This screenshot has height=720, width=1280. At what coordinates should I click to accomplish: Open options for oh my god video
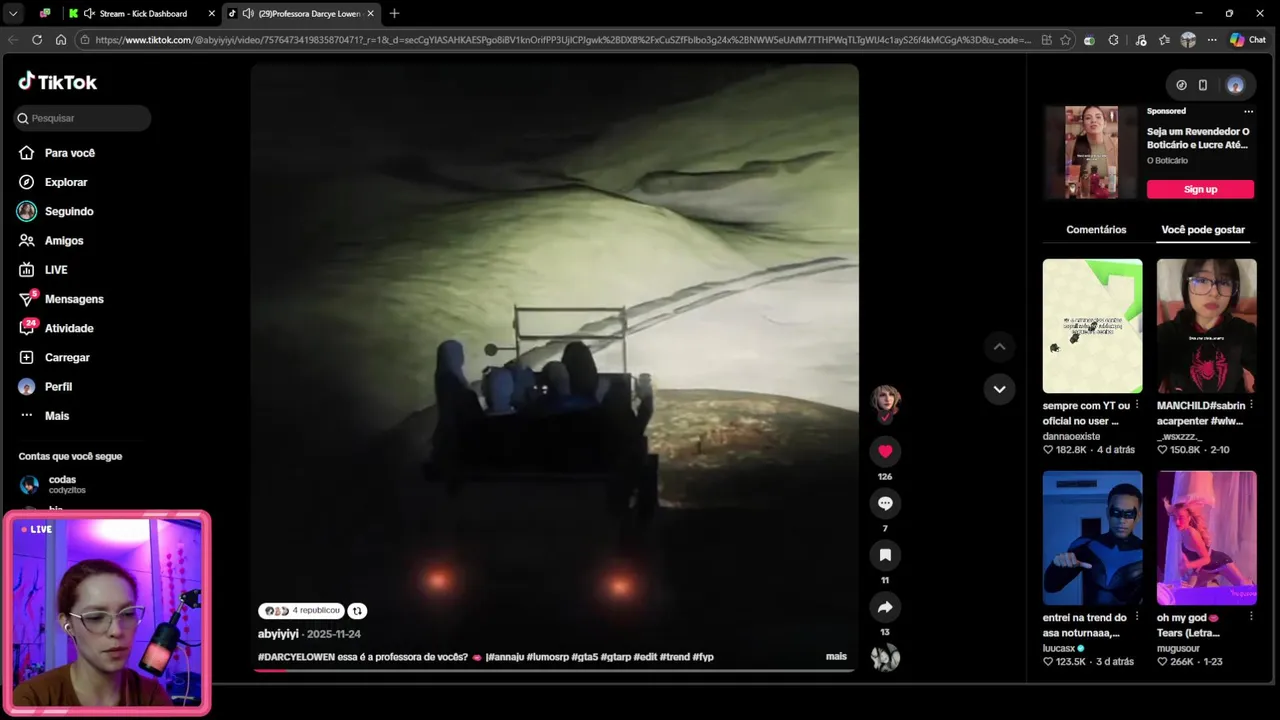tap(1251, 618)
